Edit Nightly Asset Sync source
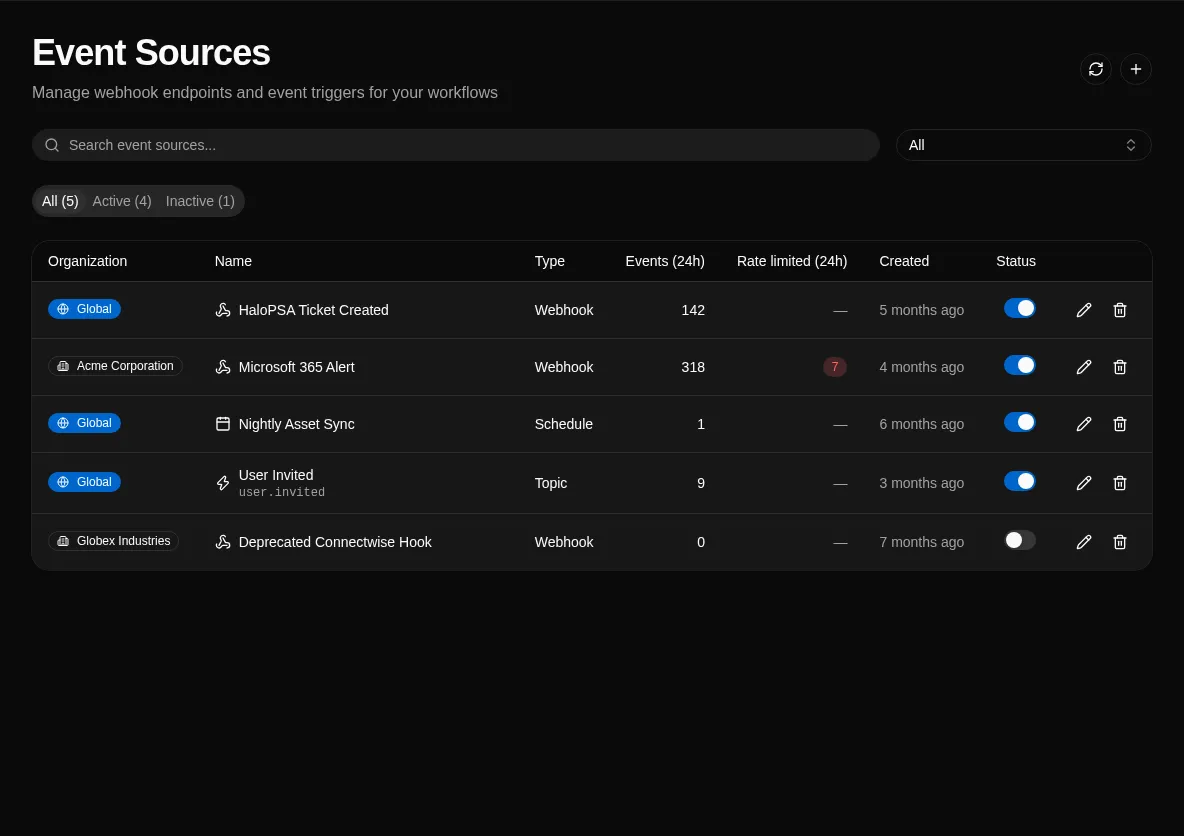 [x=1084, y=424]
